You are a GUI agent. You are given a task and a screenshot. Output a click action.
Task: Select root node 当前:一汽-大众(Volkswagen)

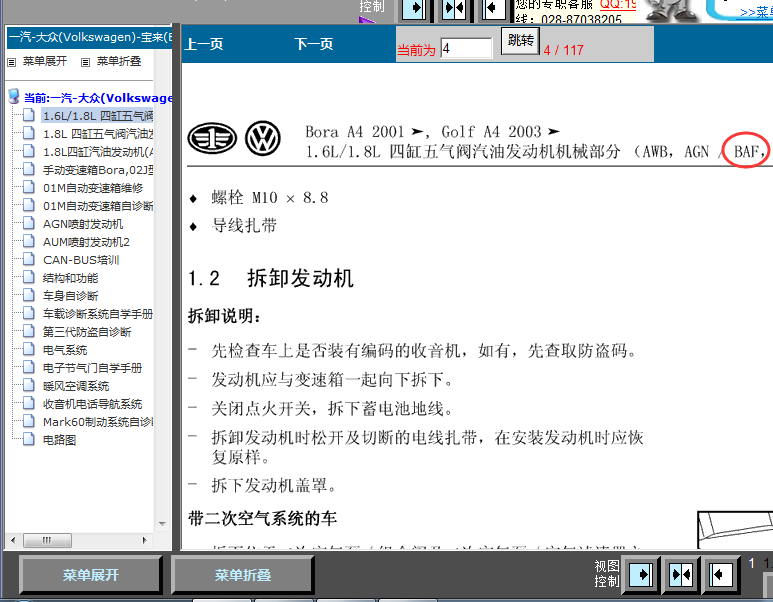(x=98, y=98)
